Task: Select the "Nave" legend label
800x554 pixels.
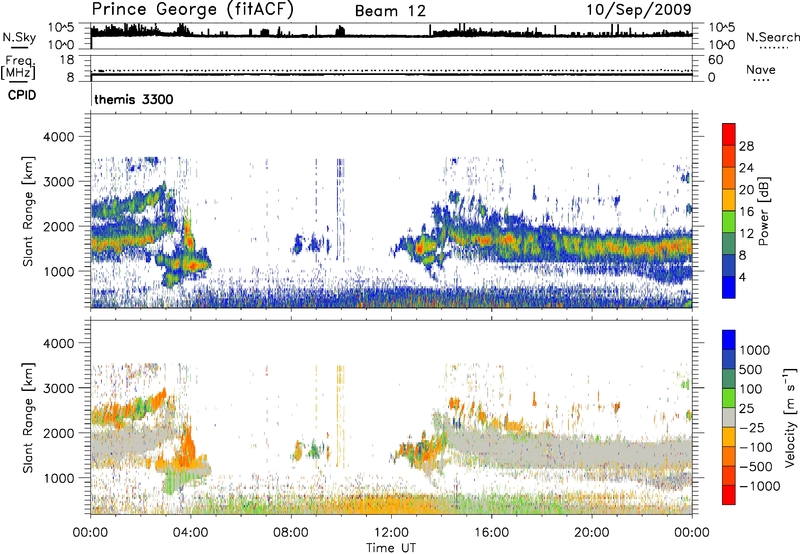Action: pos(761,69)
